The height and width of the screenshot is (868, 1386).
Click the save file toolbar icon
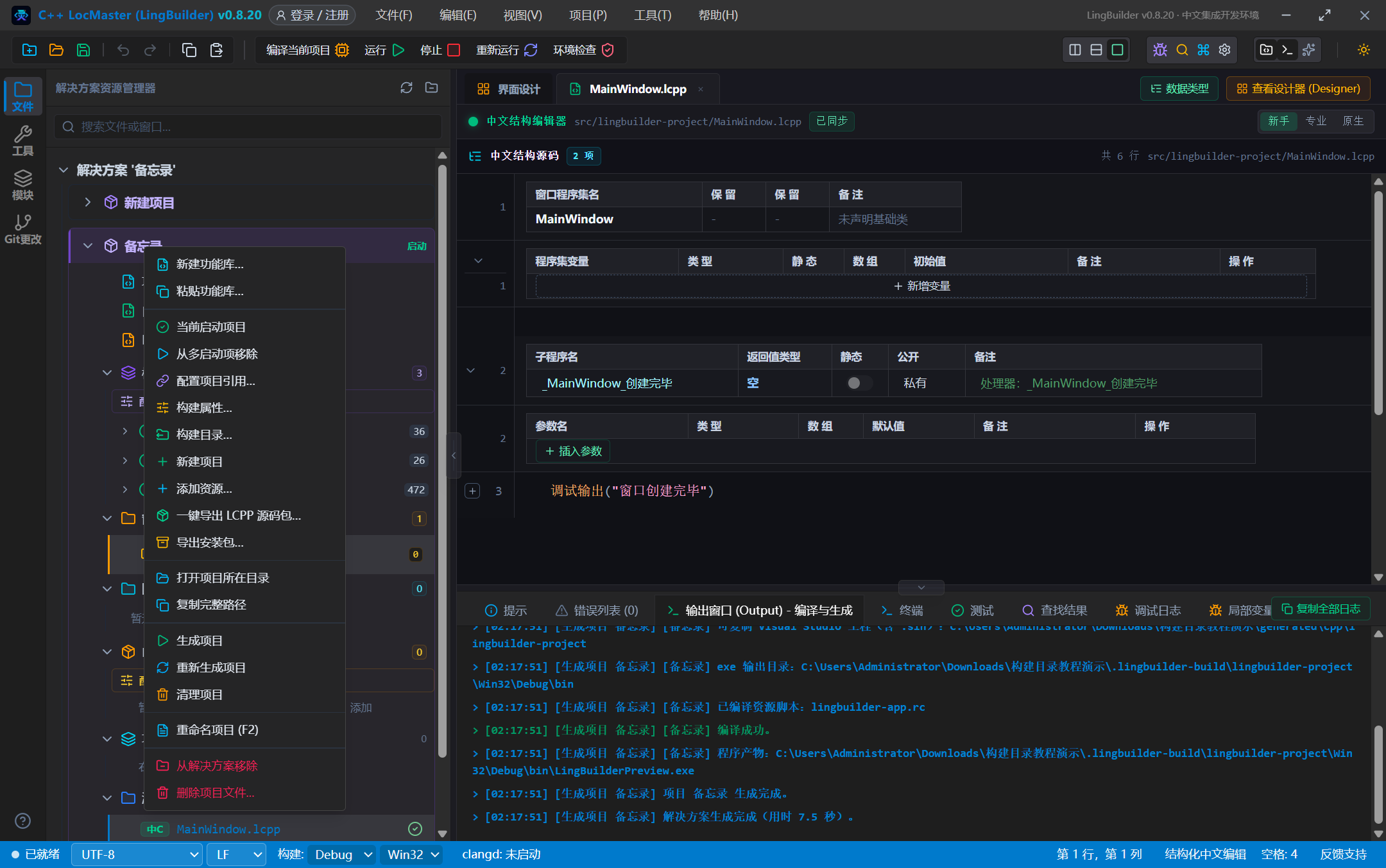pos(83,50)
